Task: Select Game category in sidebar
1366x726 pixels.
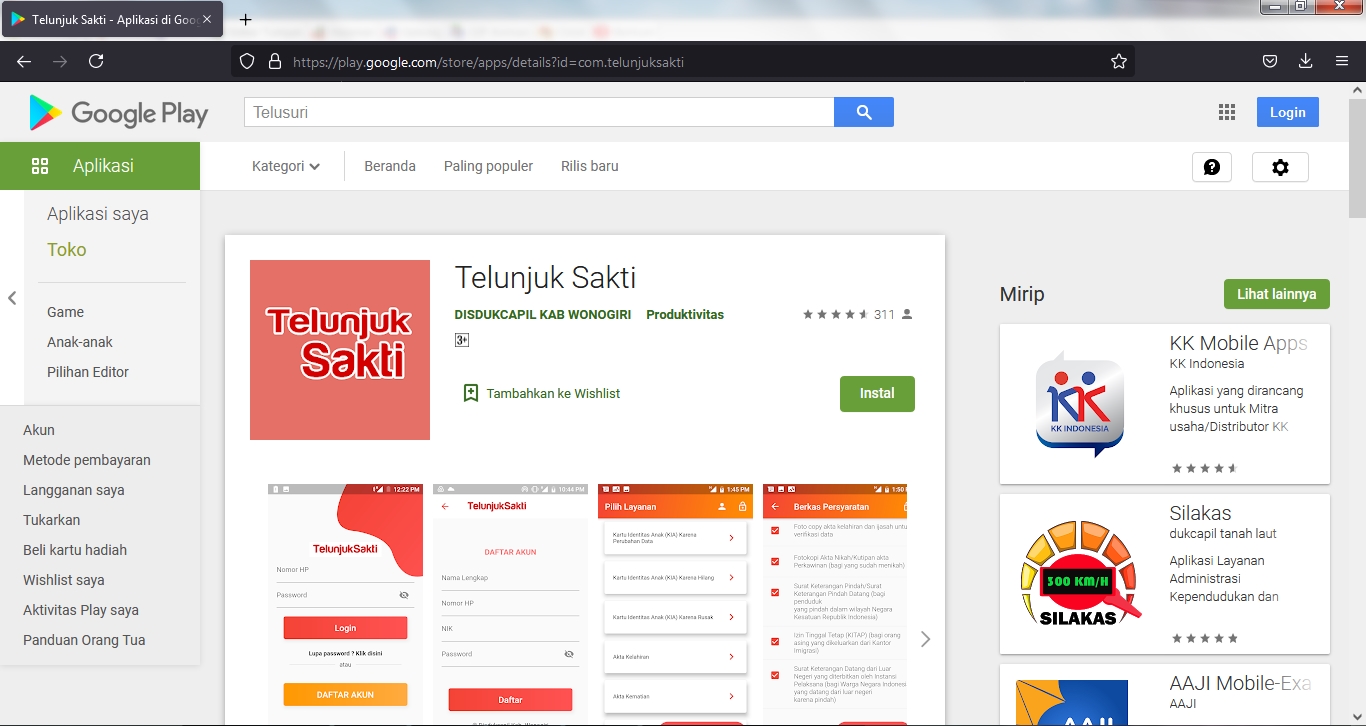Action: 66,312
